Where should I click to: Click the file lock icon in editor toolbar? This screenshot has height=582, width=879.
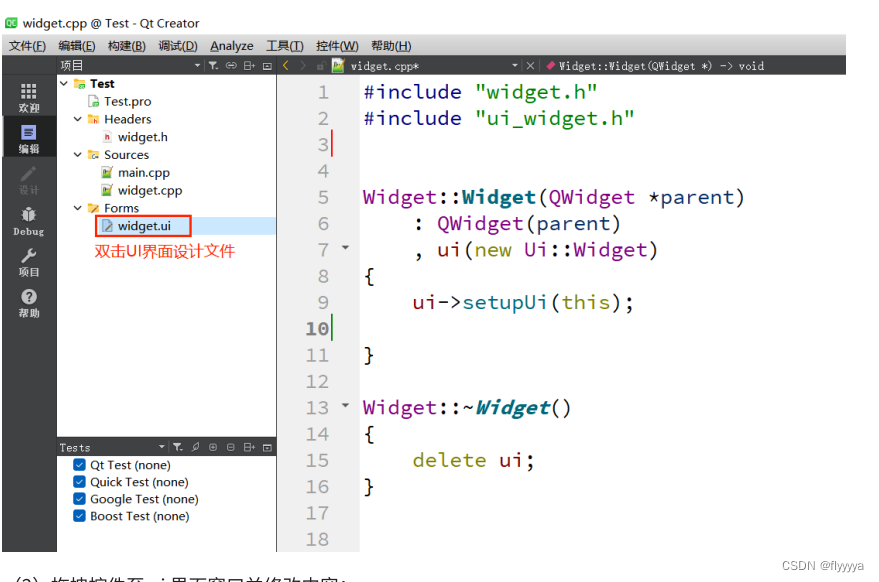point(321,66)
